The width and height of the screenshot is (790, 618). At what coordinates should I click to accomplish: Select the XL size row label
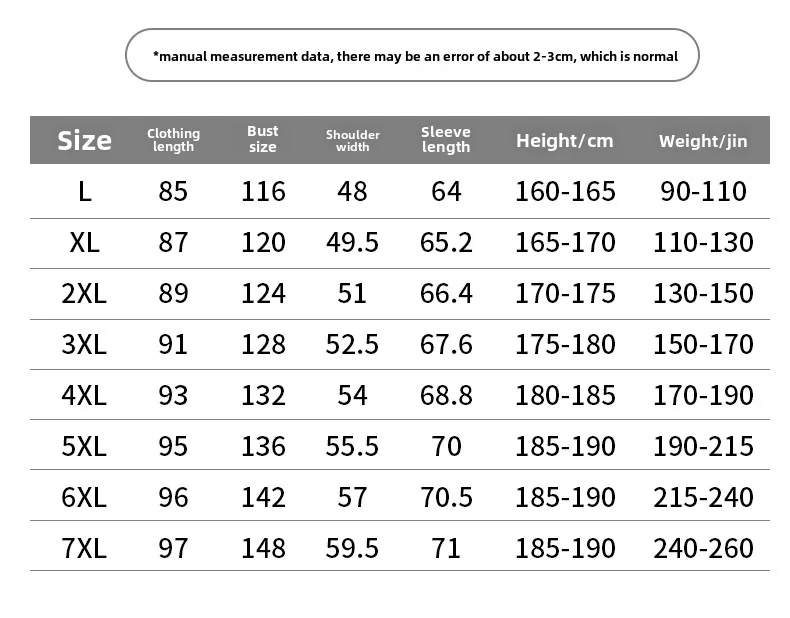coord(85,242)
